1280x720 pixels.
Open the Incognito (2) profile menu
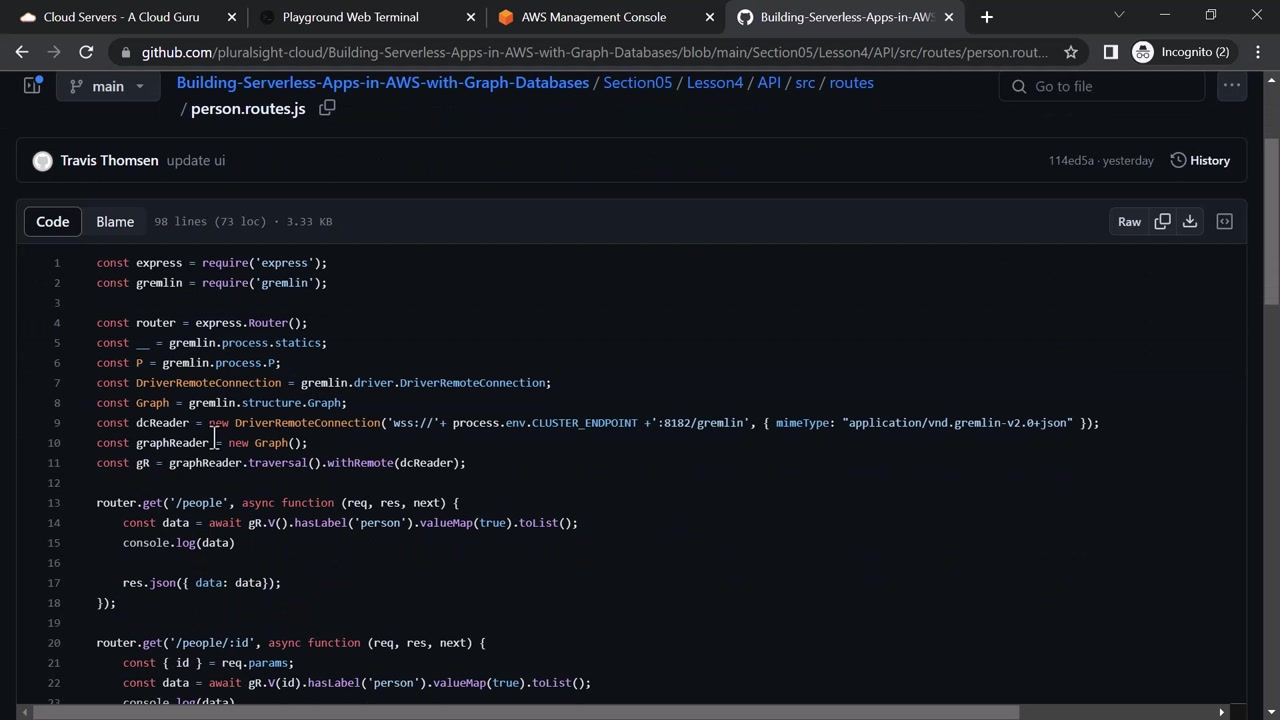pos(1182,52)
